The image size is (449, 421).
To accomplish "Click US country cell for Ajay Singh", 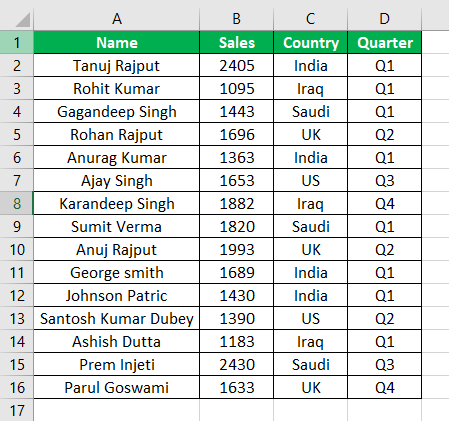I will (311, 180).
